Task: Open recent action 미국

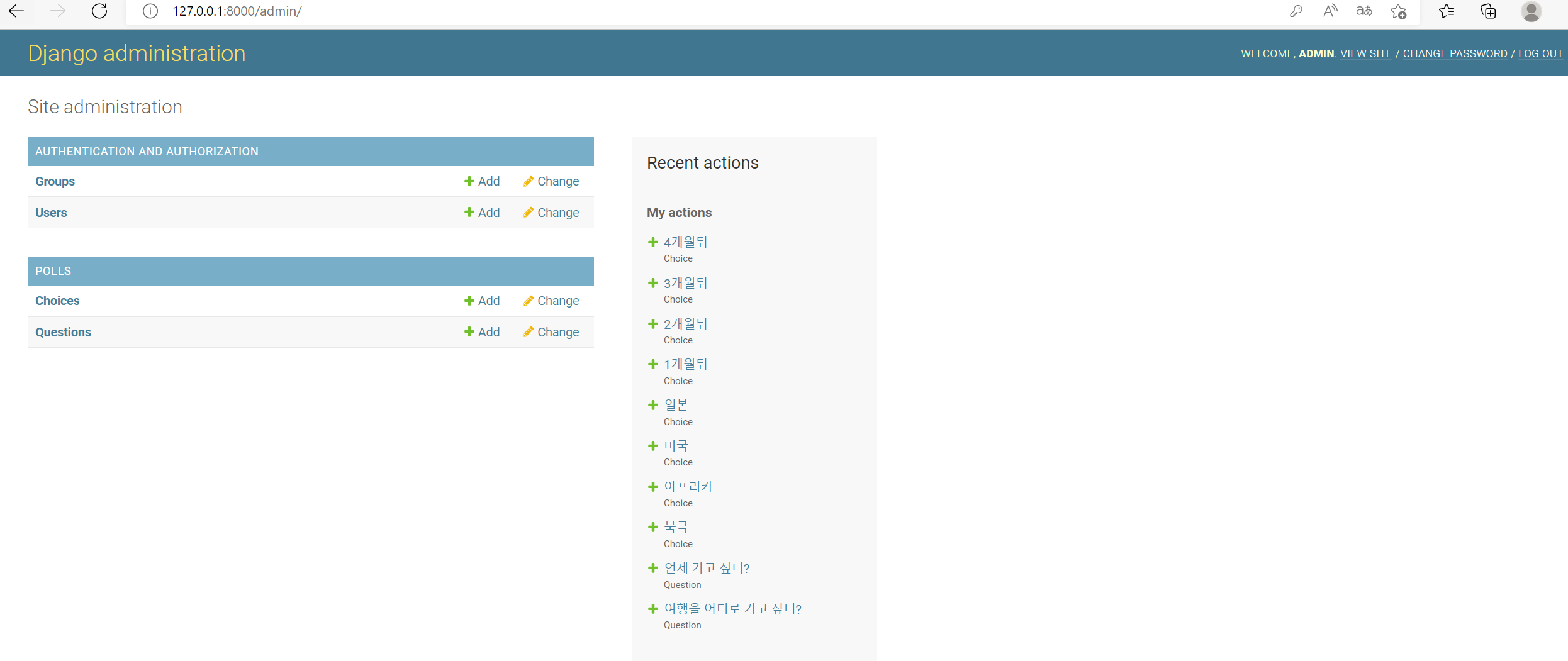Action: pos(676,446)
